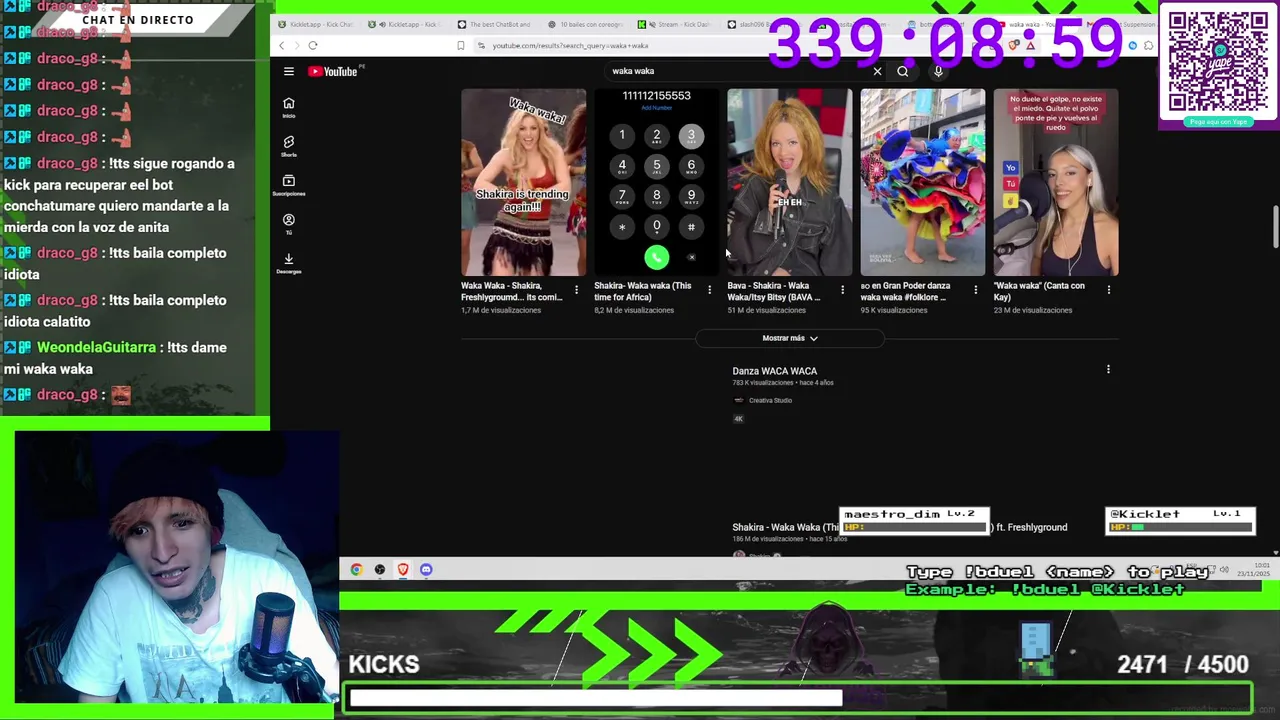Open Chrome from the taskbar
1280x720 pixels.
(356, 570)
